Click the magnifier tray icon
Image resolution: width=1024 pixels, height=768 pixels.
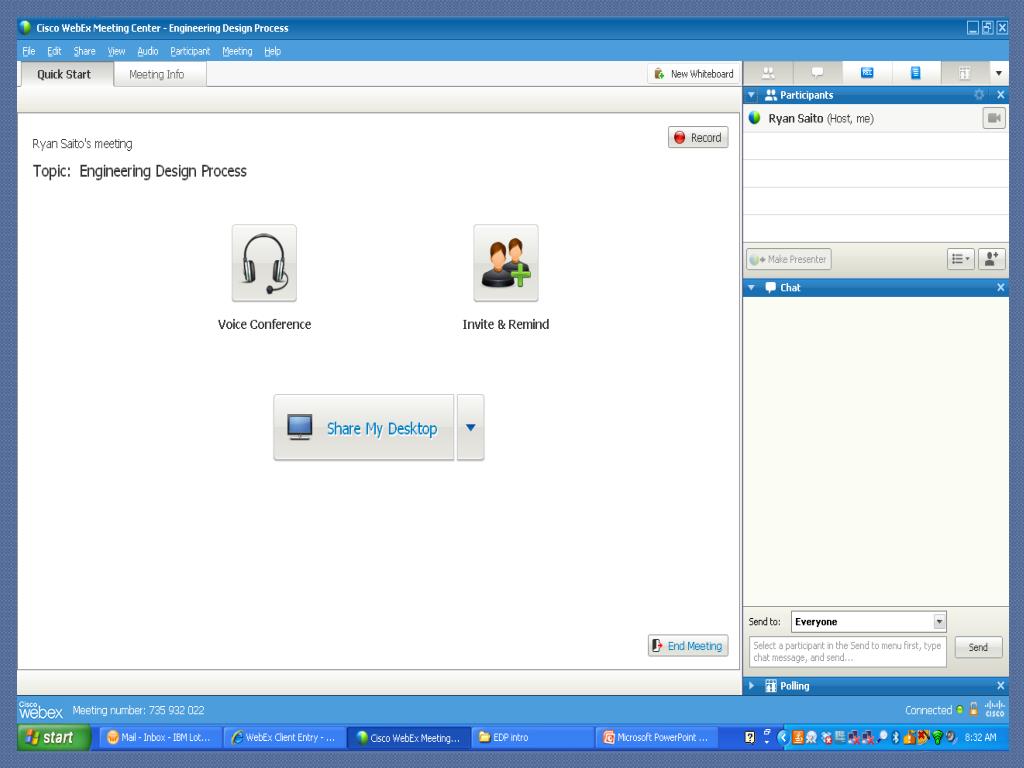point(882,737)
